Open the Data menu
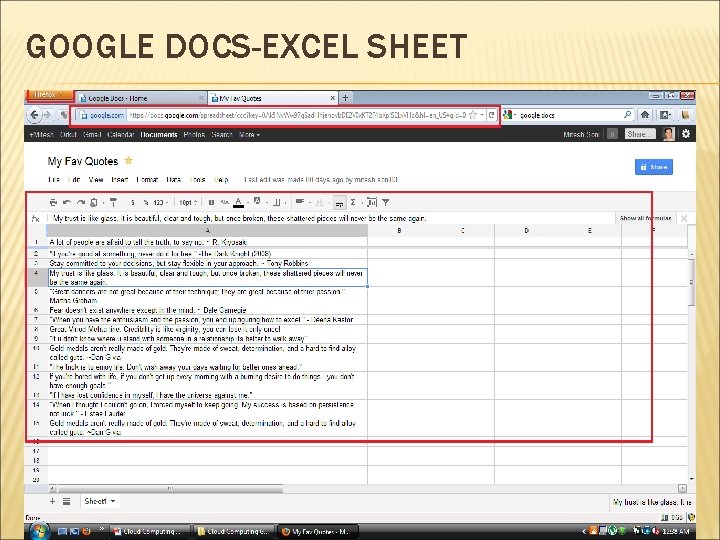The image size is (720, 540). tap(174, 180)
